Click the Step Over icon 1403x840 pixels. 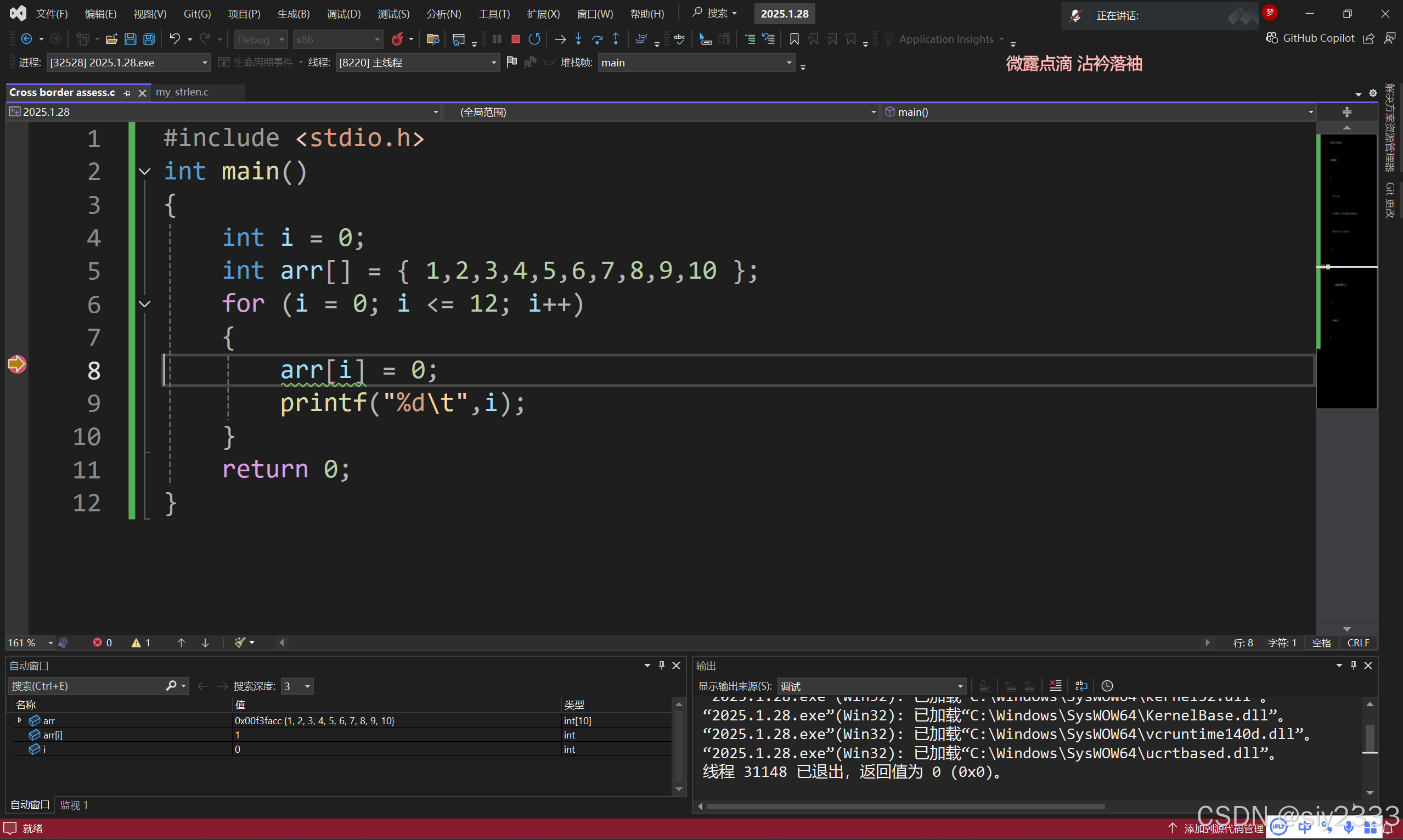(596, 39)
